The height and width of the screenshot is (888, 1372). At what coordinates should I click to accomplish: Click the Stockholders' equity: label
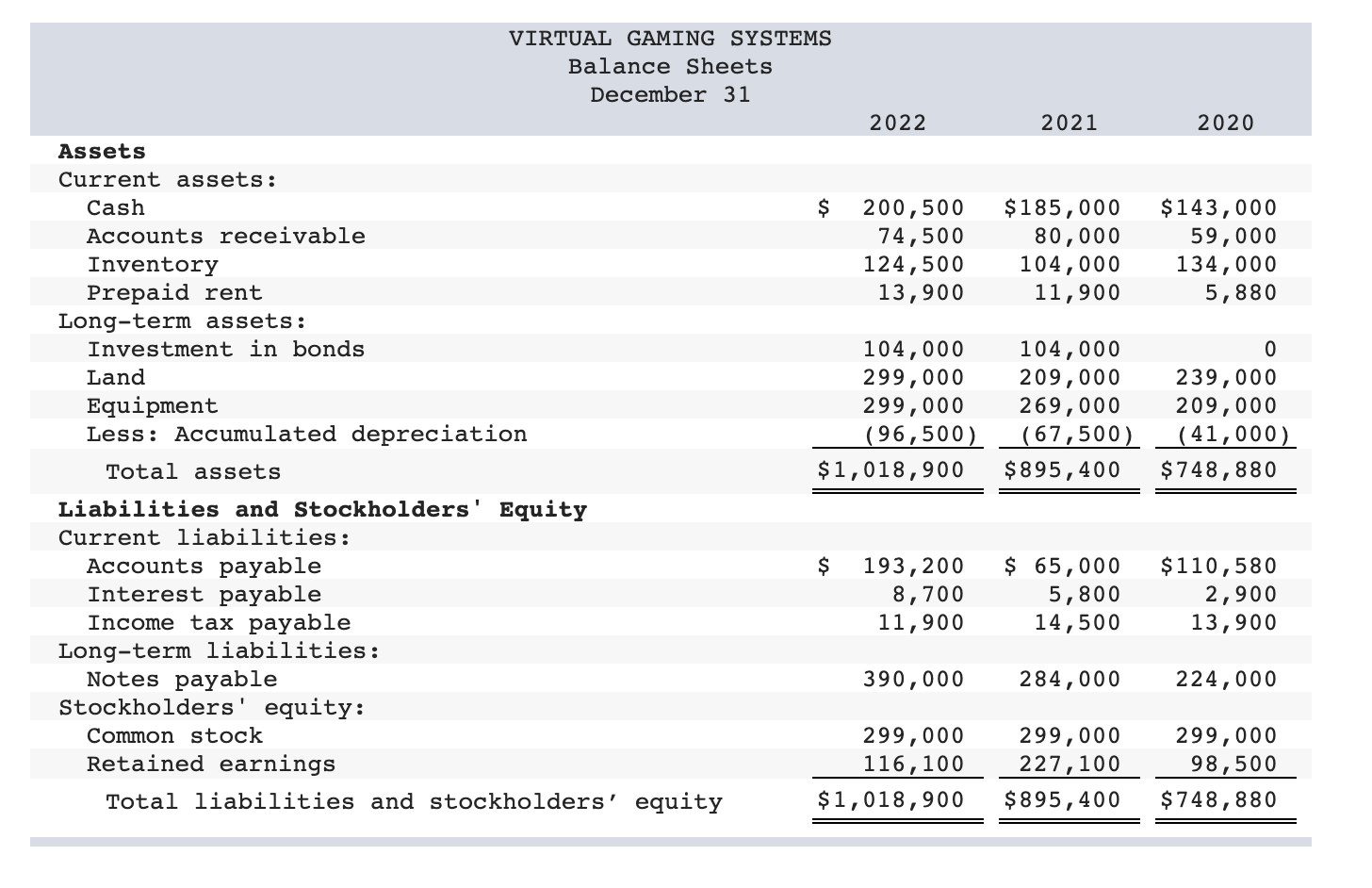pos(212,708)
